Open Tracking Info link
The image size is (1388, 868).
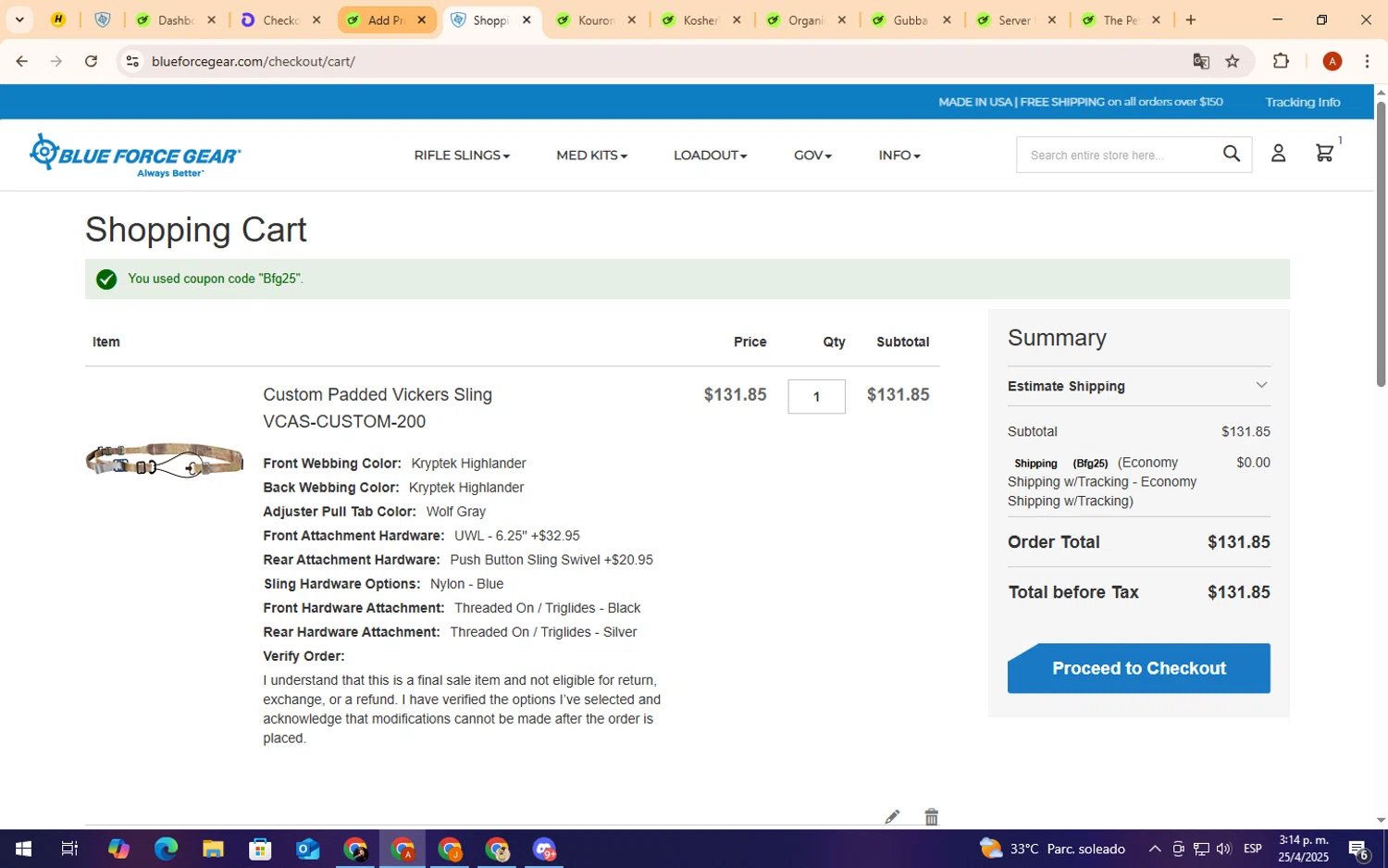[1302, 102]
